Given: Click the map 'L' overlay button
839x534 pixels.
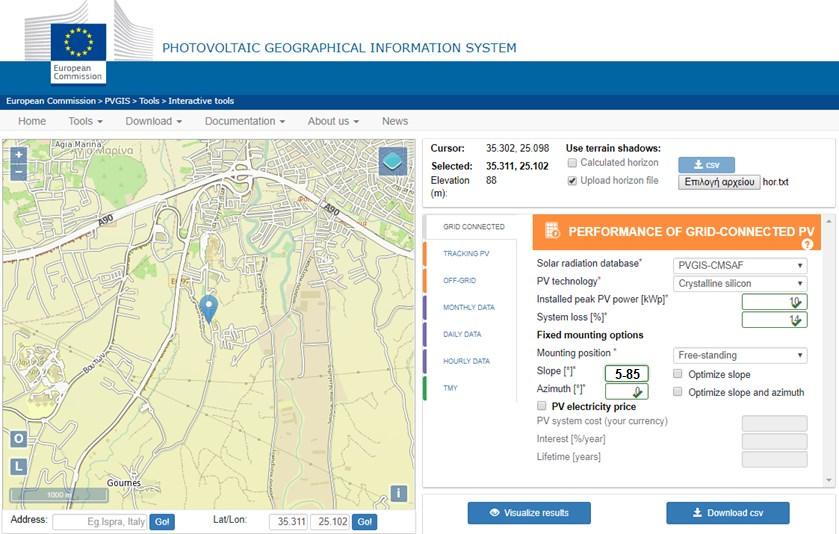Looking at the screenshot, I should (19, 466).
